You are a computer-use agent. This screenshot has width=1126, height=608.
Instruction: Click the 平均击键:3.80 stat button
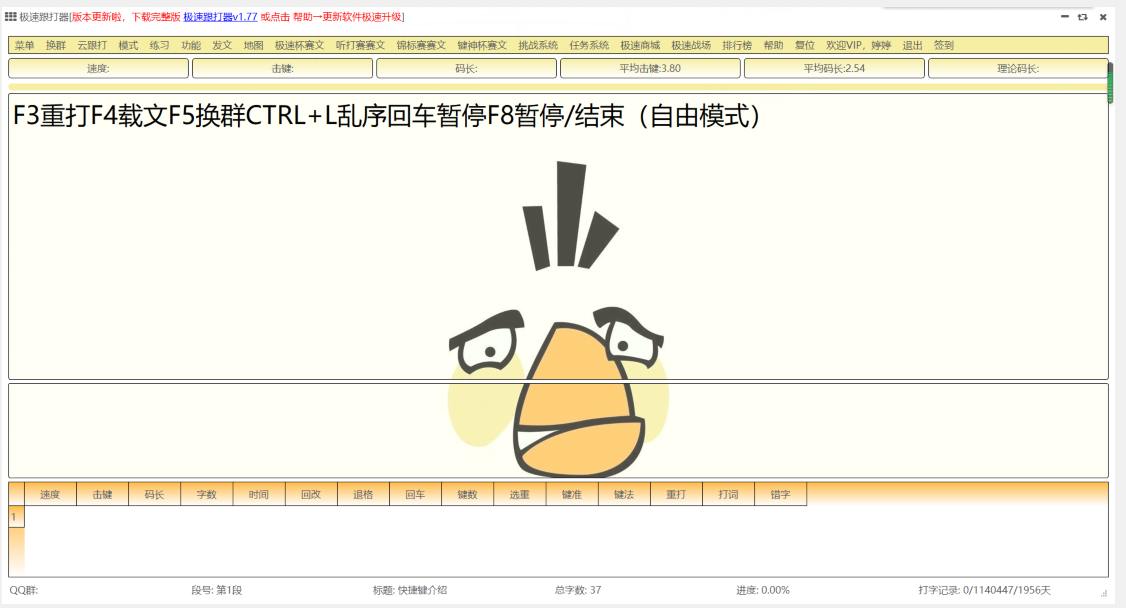point(650,68)
